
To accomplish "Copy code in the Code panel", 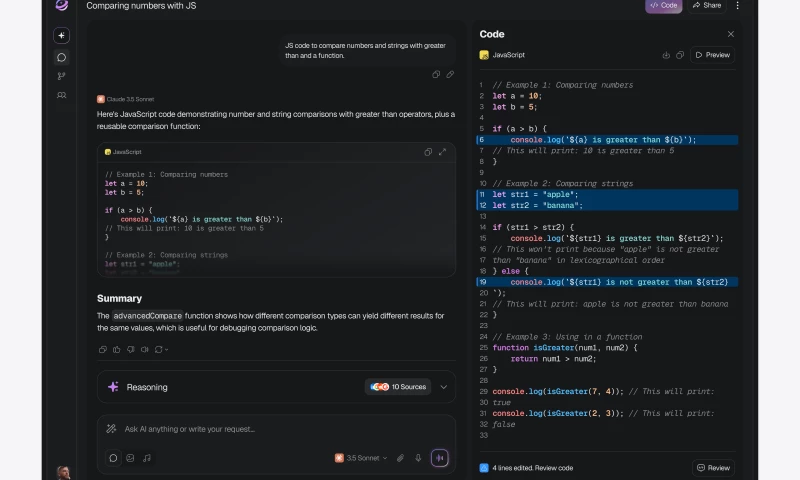I will point(680,55).
